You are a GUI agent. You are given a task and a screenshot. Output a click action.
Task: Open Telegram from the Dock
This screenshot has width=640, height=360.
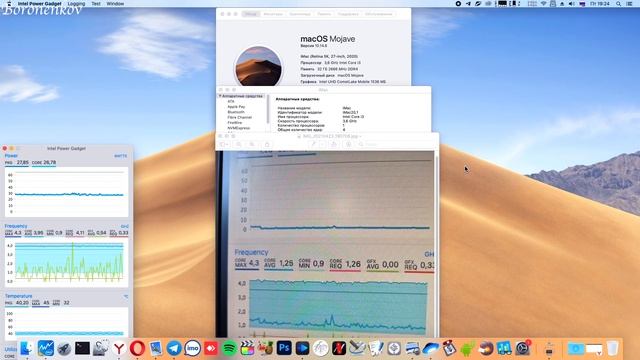coord(174,348)
